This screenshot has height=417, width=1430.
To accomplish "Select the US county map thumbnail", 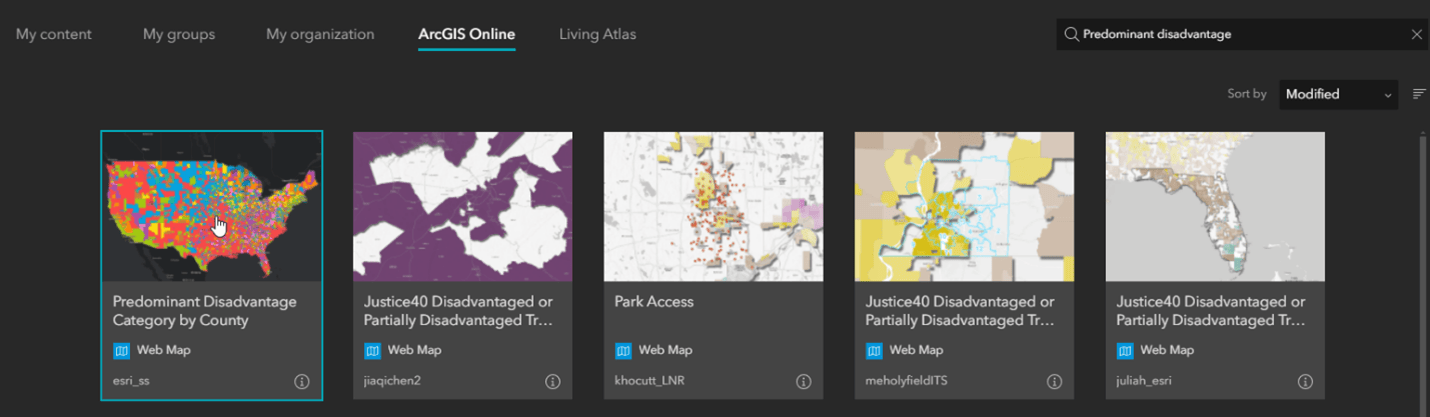I will pyautogui.click(x=212, y=207).
